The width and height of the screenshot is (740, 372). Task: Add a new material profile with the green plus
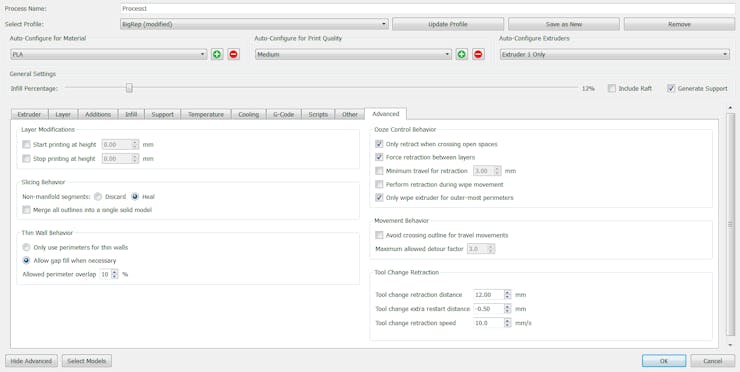click(x=217, y=54)
